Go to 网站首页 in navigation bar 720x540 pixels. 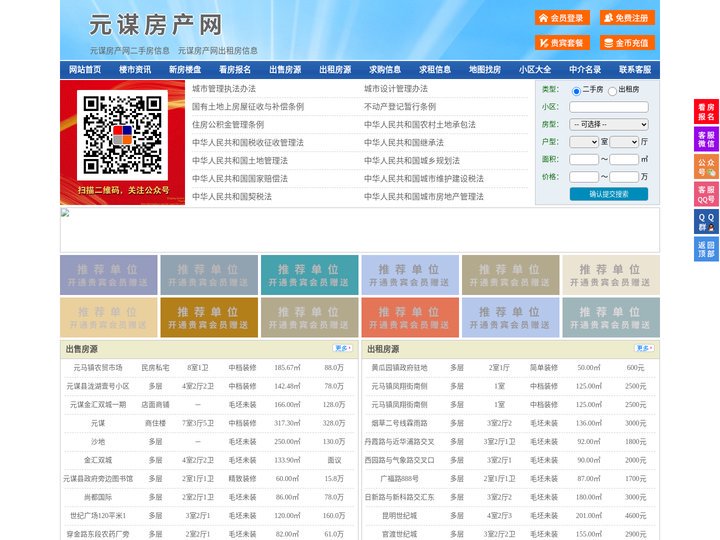85,70
